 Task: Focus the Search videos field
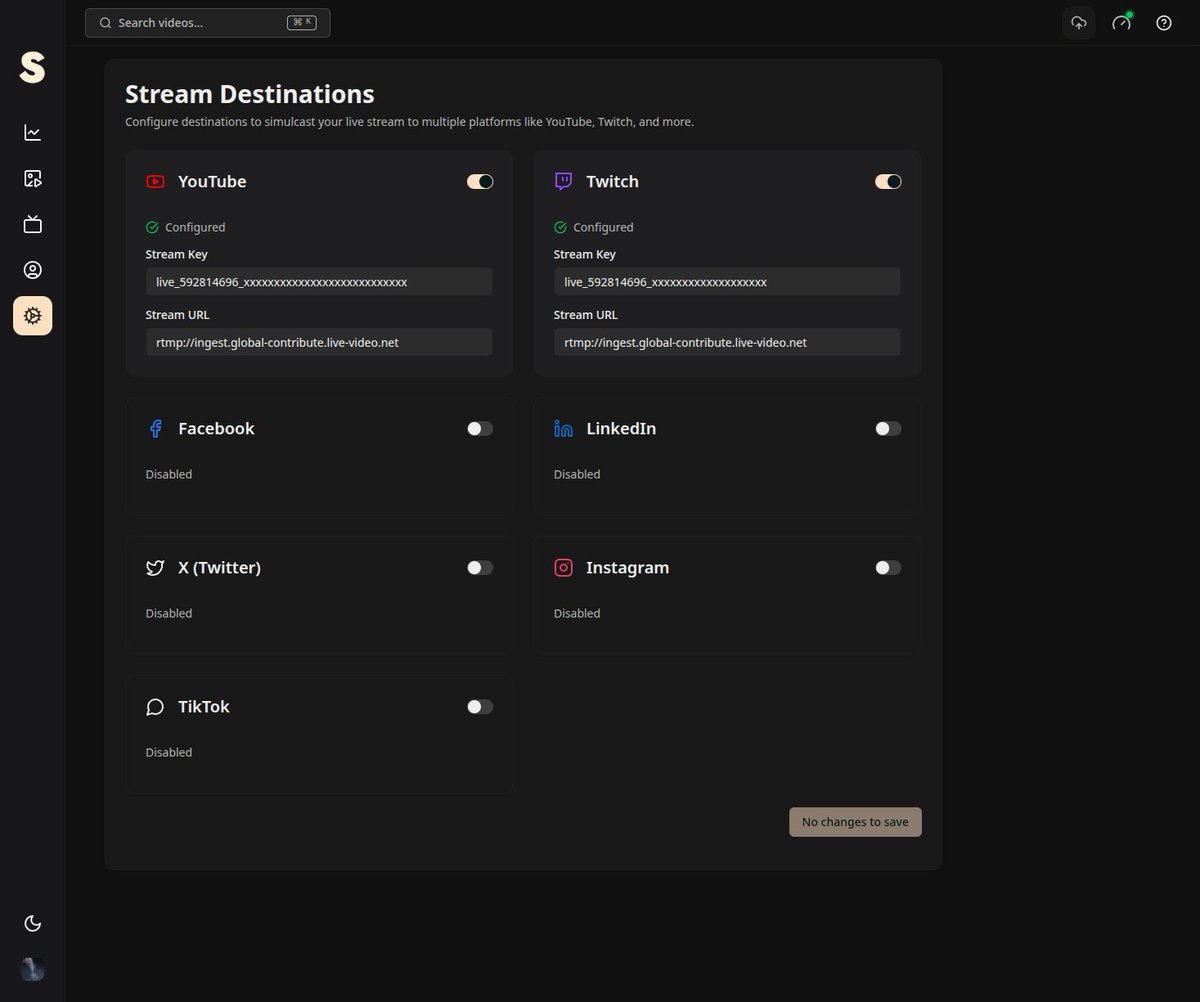[207, 23]
